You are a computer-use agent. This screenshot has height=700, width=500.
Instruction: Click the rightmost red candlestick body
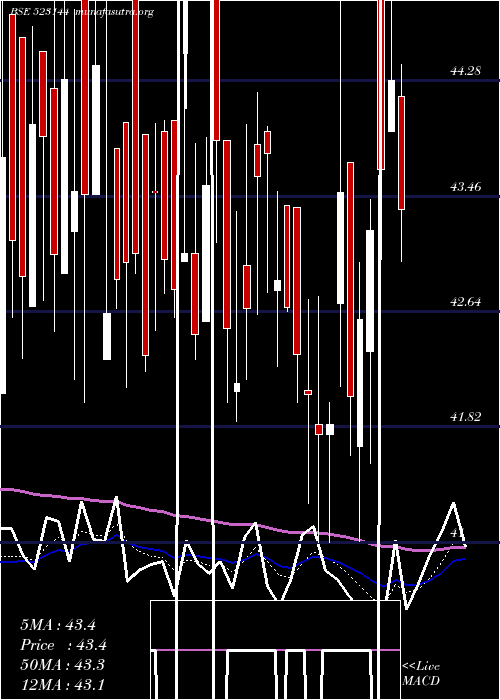[401, 153]
